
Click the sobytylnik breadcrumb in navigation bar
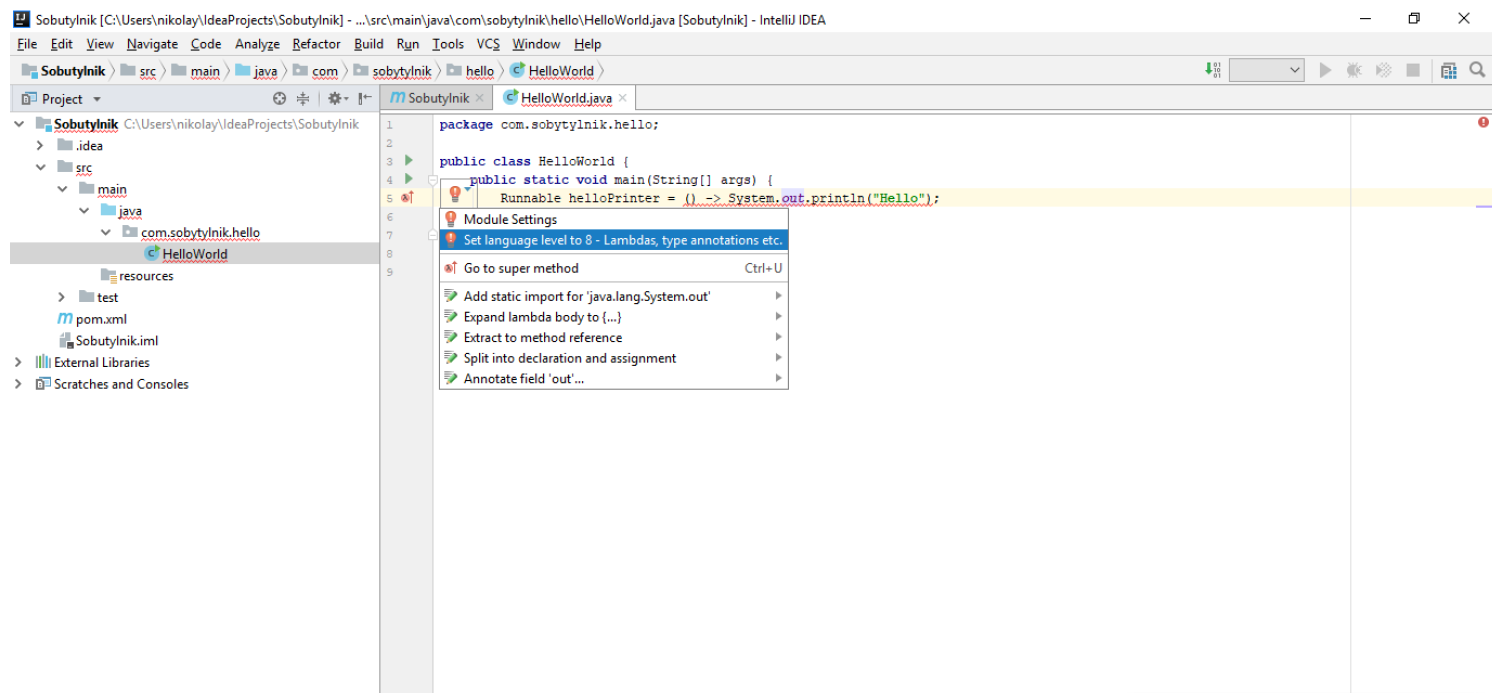(392, 71)
